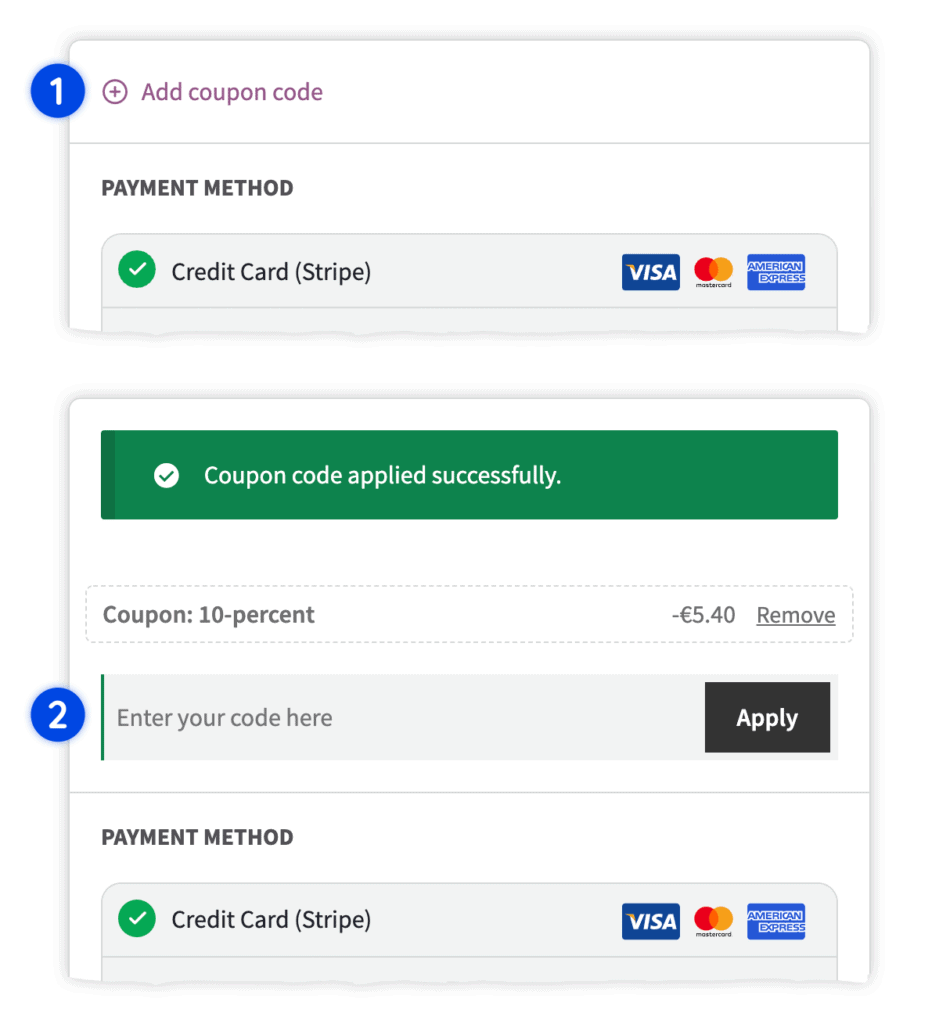Click the Remove link for 10-percent coupon
The width and height of the screenshot is (939, 1024).
click(x=795, y=615)
